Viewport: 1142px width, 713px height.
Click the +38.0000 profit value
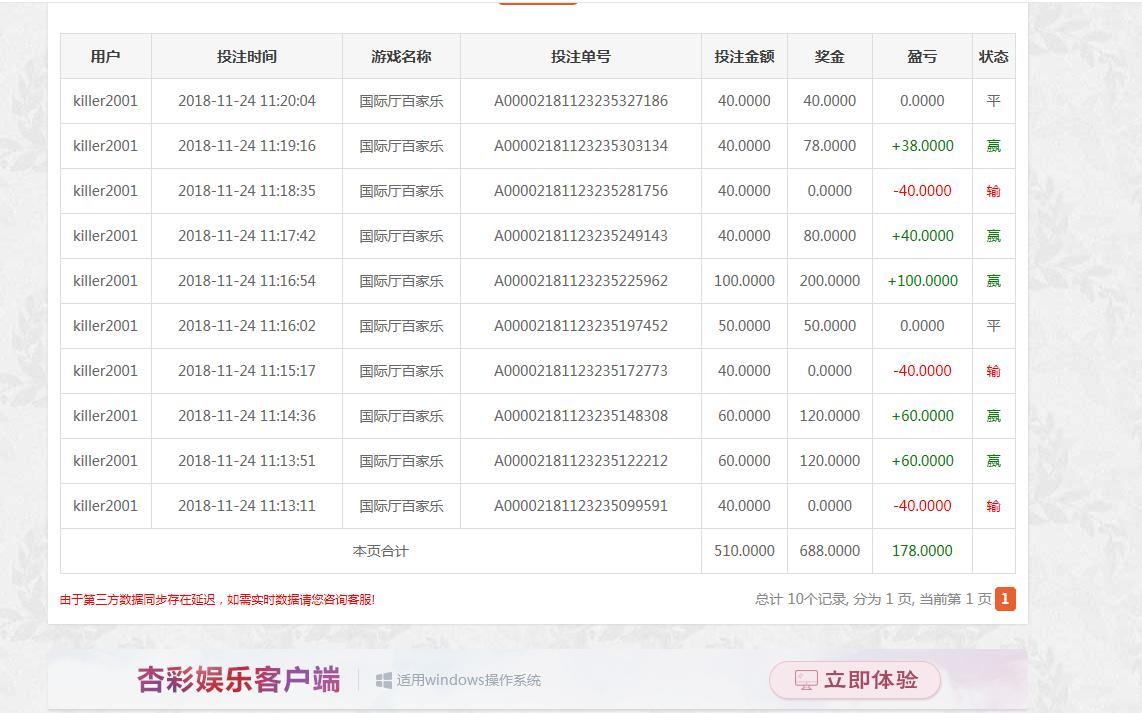(x=922, y=146)
